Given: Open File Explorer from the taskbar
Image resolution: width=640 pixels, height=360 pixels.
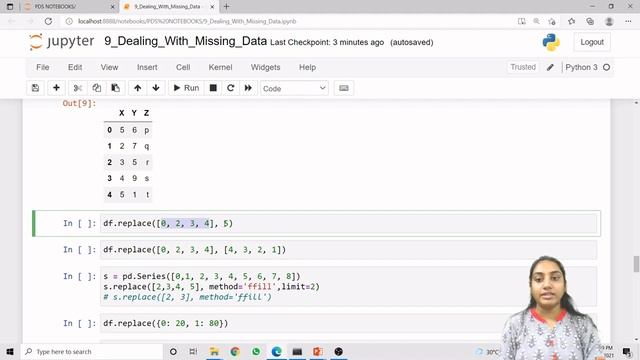Looking at the screenshot, I should [x=214, y=351].
